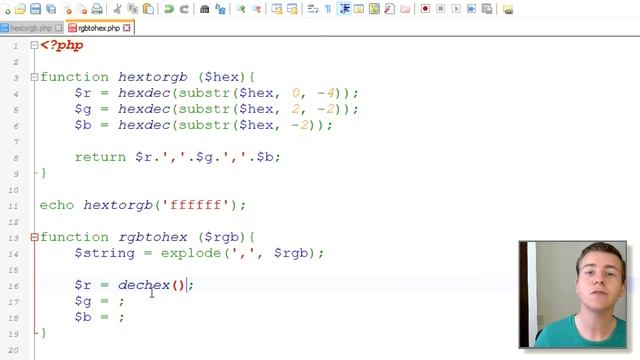This screenshot has height=360, width=640.
Task: Click the function name 'hextorgb' on line 3
Action: 153,77
